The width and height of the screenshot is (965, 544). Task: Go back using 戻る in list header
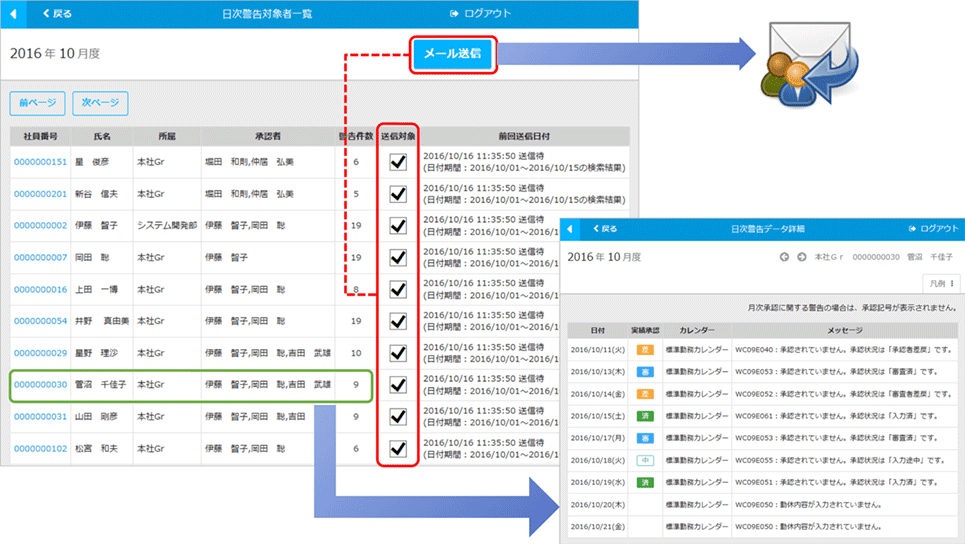pos(57,14)
